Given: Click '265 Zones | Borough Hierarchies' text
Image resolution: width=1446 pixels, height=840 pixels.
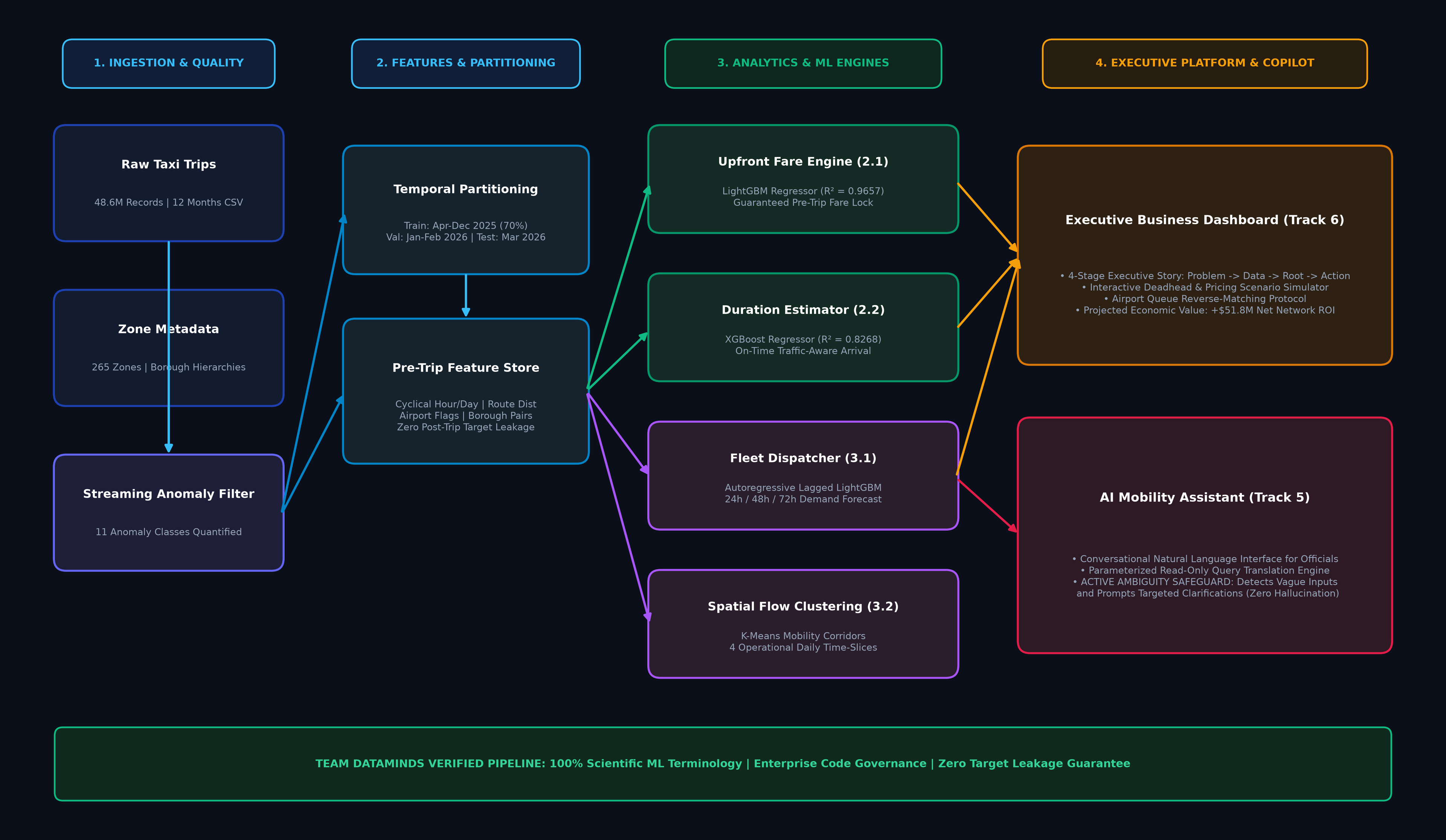Looking at the screenshot, I should 169,367.
